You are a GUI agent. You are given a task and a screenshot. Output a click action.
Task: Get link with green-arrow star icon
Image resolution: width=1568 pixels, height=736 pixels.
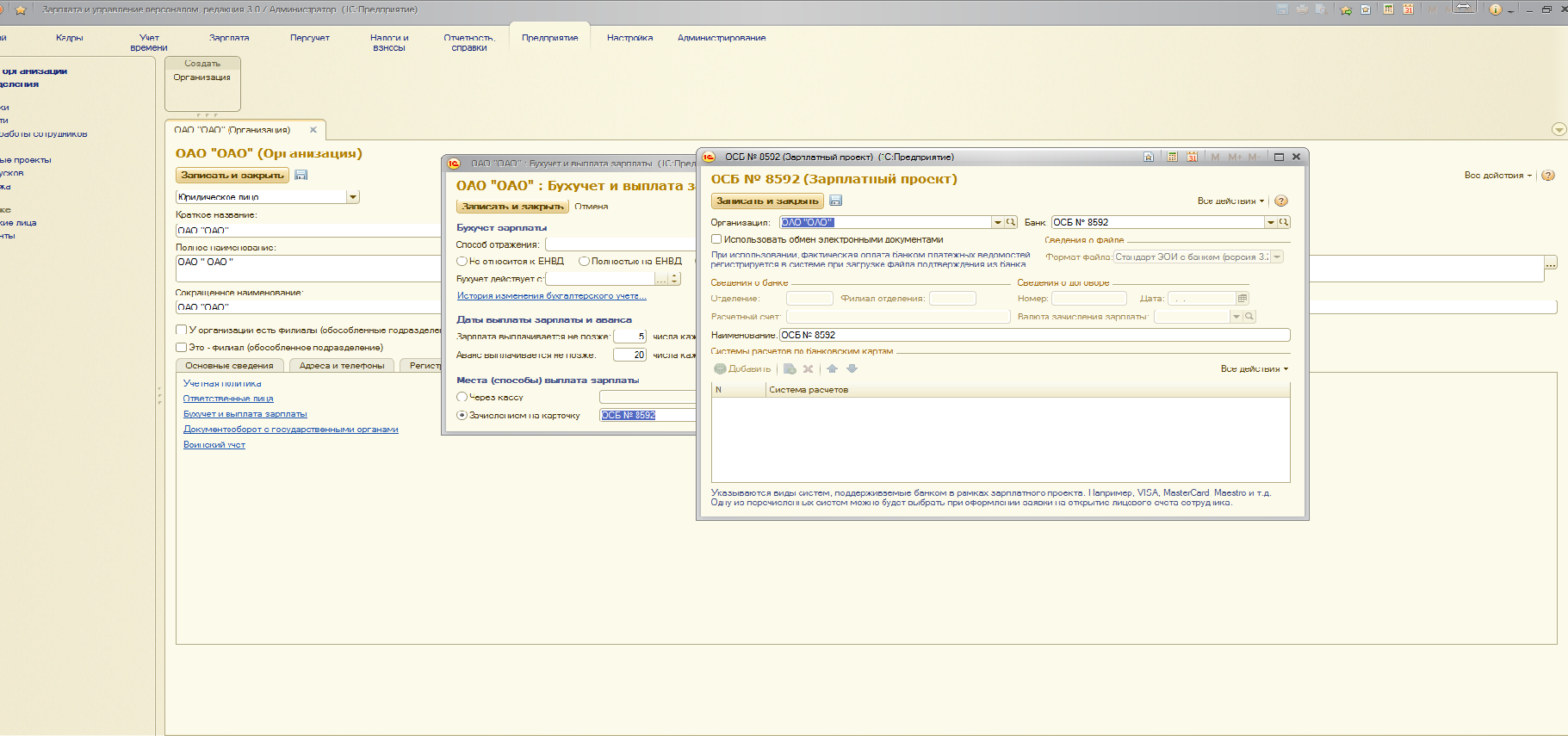tap(1346, 9)
